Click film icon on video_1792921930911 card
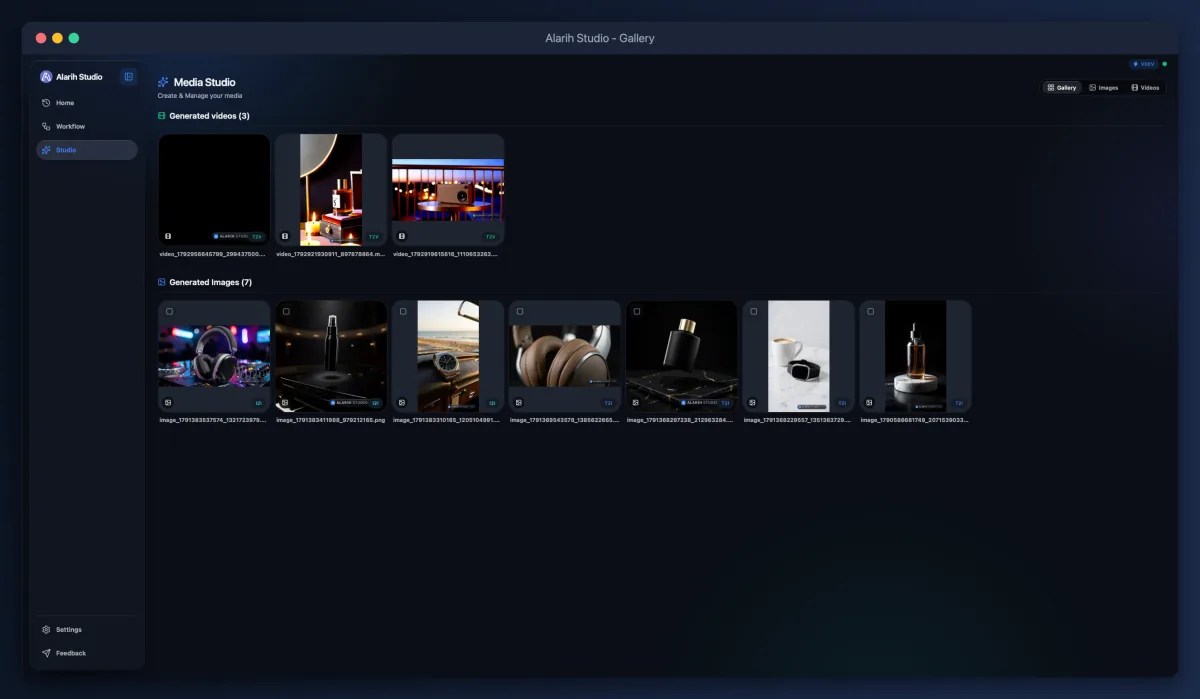Image resolution: width=1200 pixels, height=699 pixels. [285, 237]
